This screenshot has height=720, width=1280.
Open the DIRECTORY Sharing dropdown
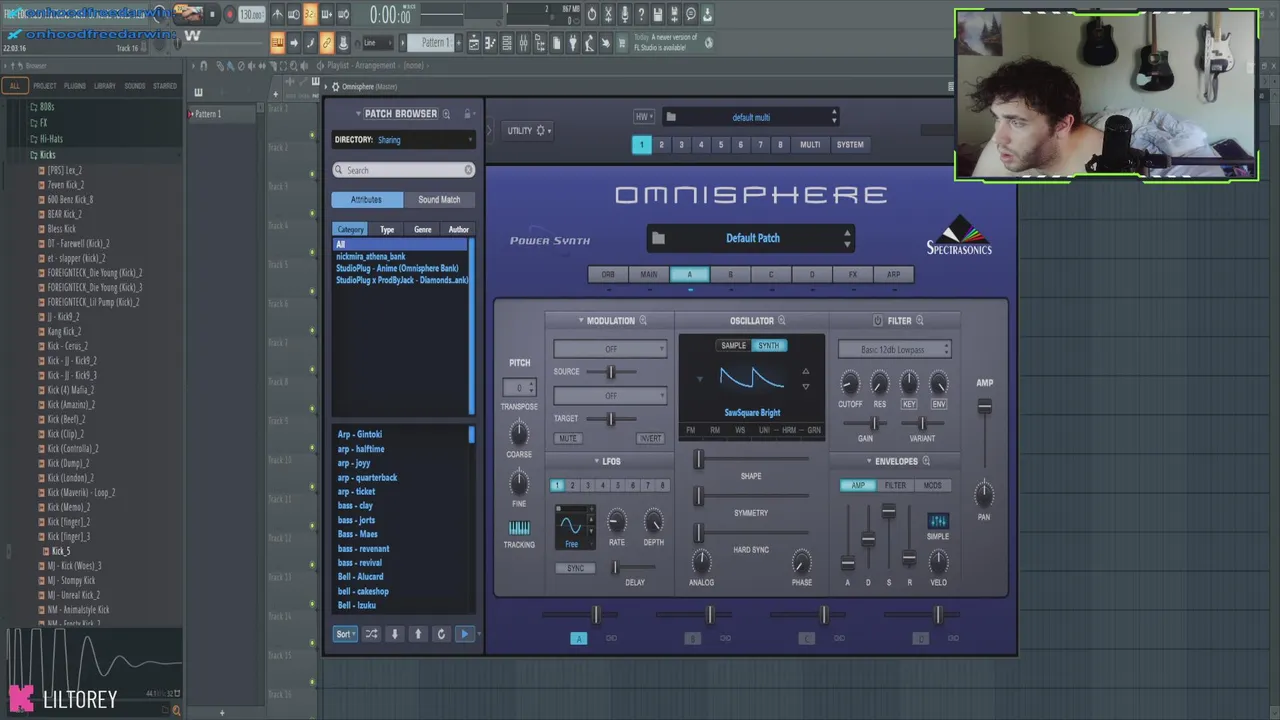click(404, 140)
